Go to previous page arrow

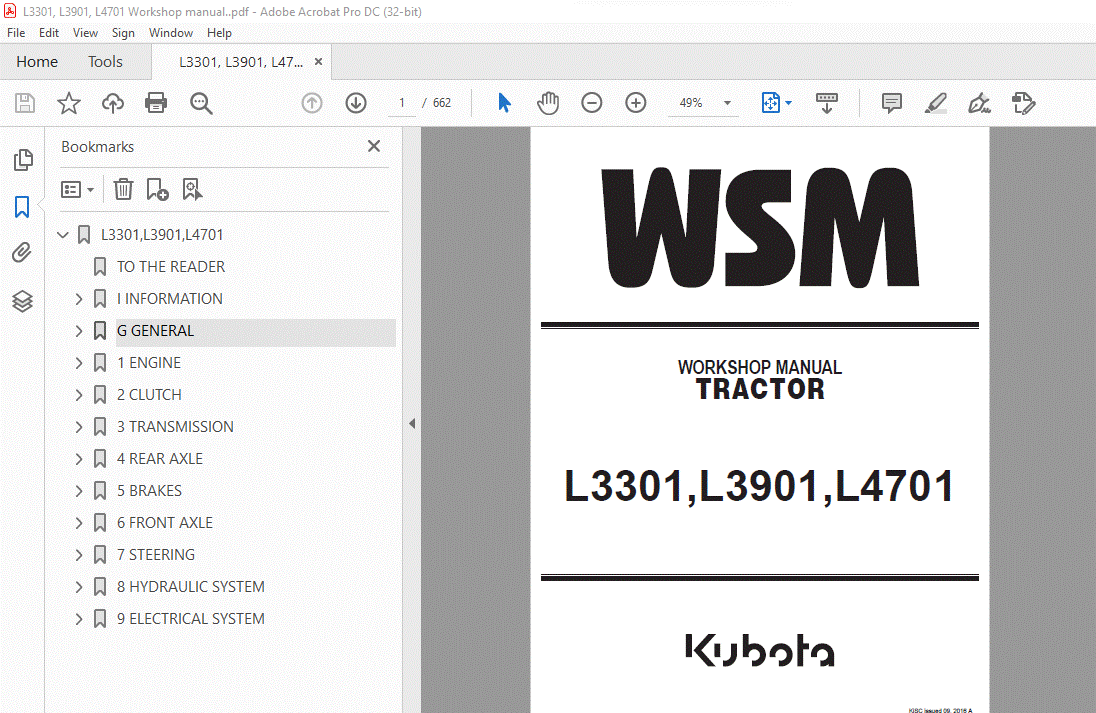click(312, 103)
